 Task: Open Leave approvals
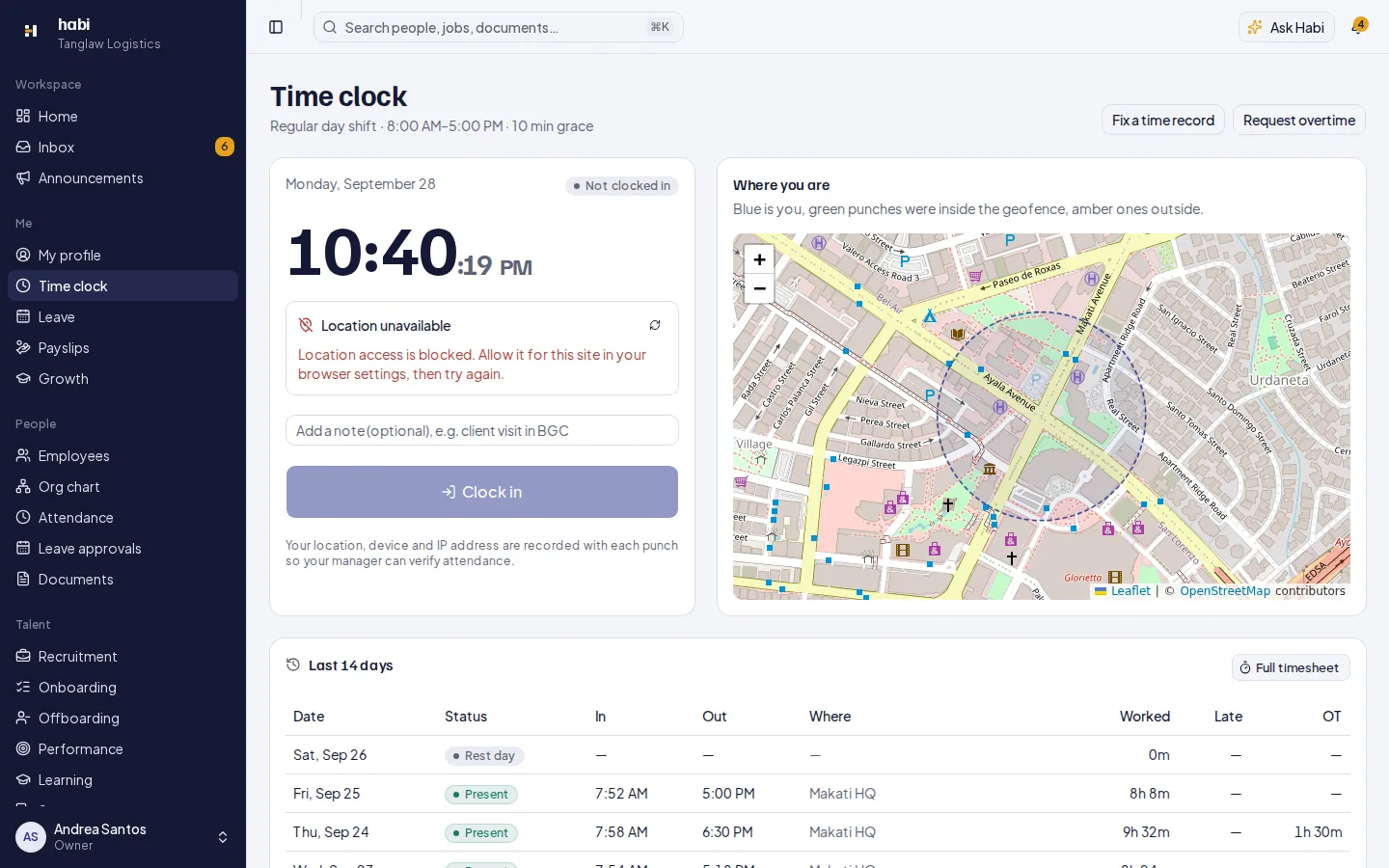pos(123,548)
